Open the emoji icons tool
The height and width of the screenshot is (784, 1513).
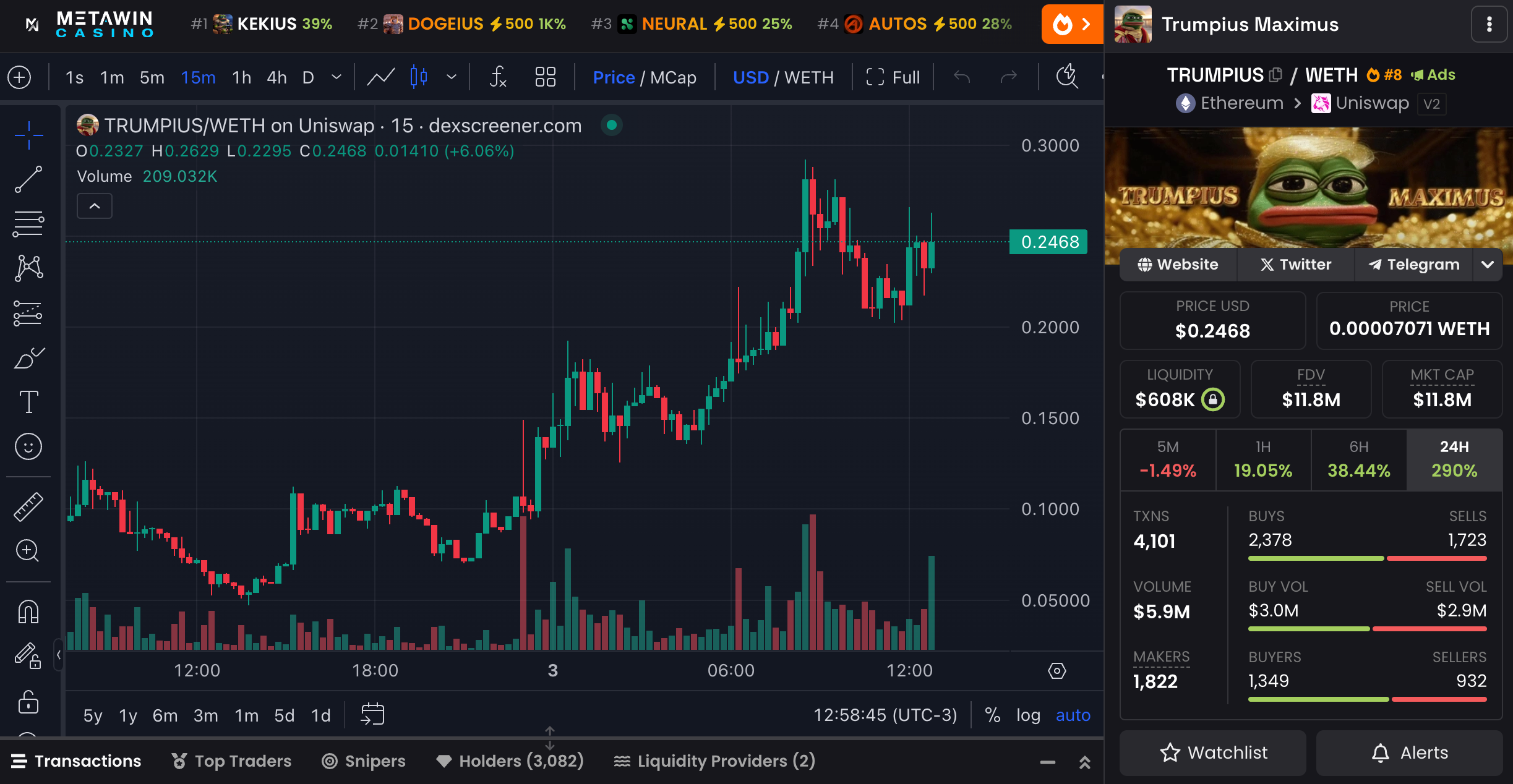[x=28, y=446]
